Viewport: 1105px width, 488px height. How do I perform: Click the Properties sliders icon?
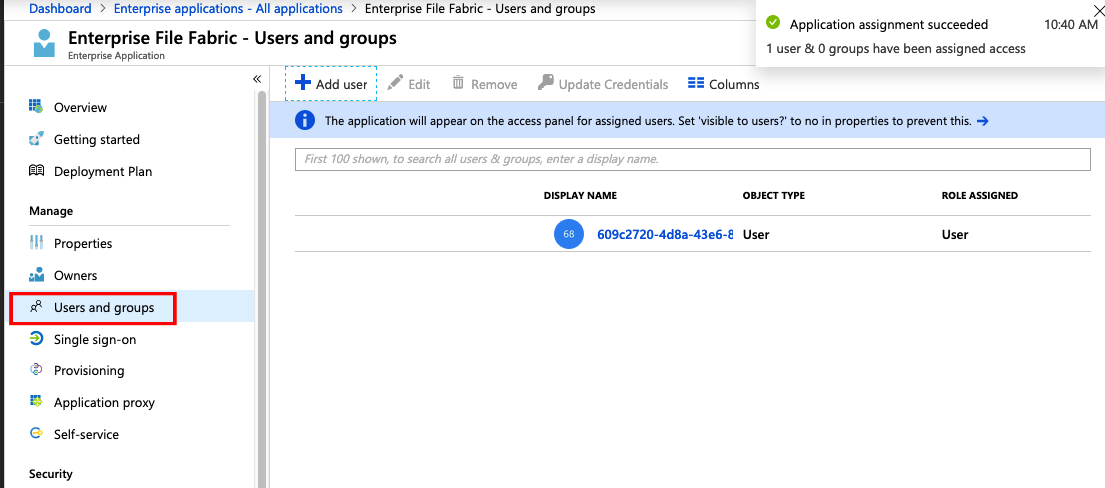click(36, 243)
